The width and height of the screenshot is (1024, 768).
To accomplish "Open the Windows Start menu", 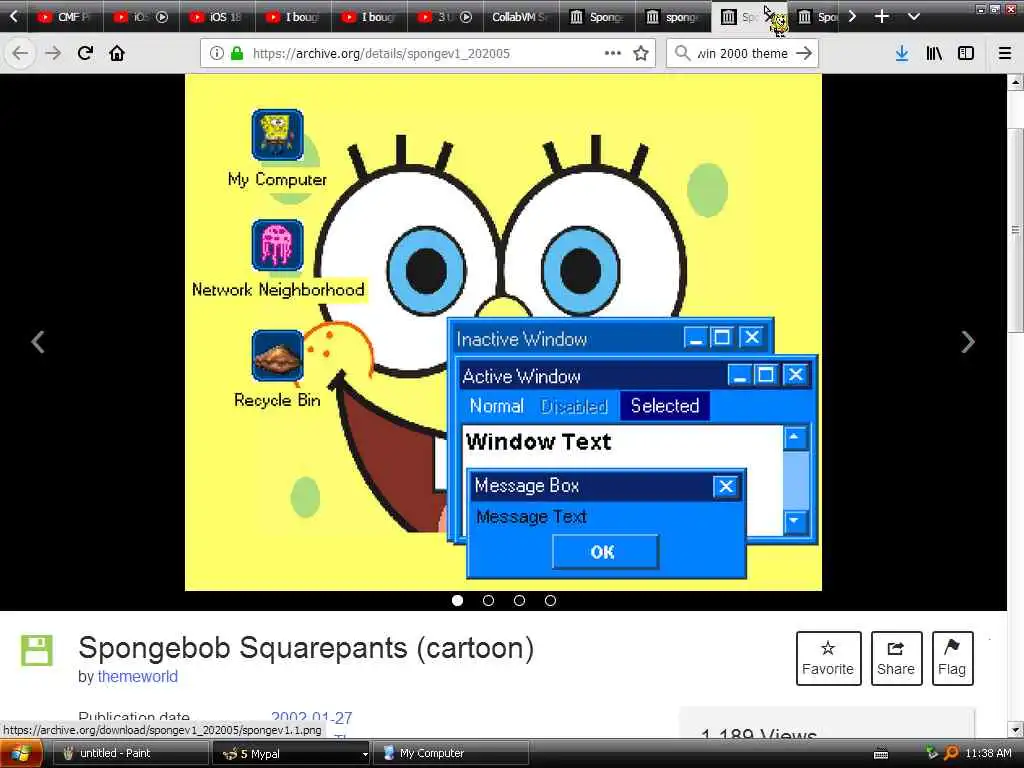I will [x=20, y=754].
